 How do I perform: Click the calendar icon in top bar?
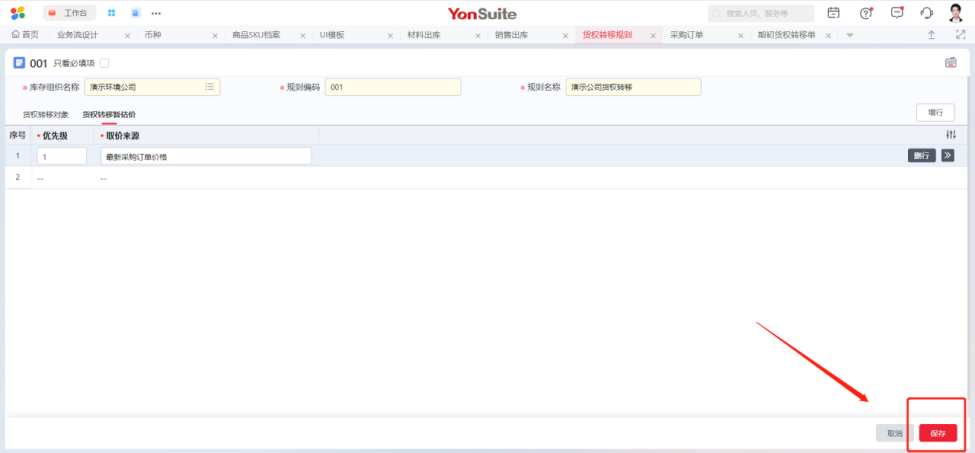834,13
